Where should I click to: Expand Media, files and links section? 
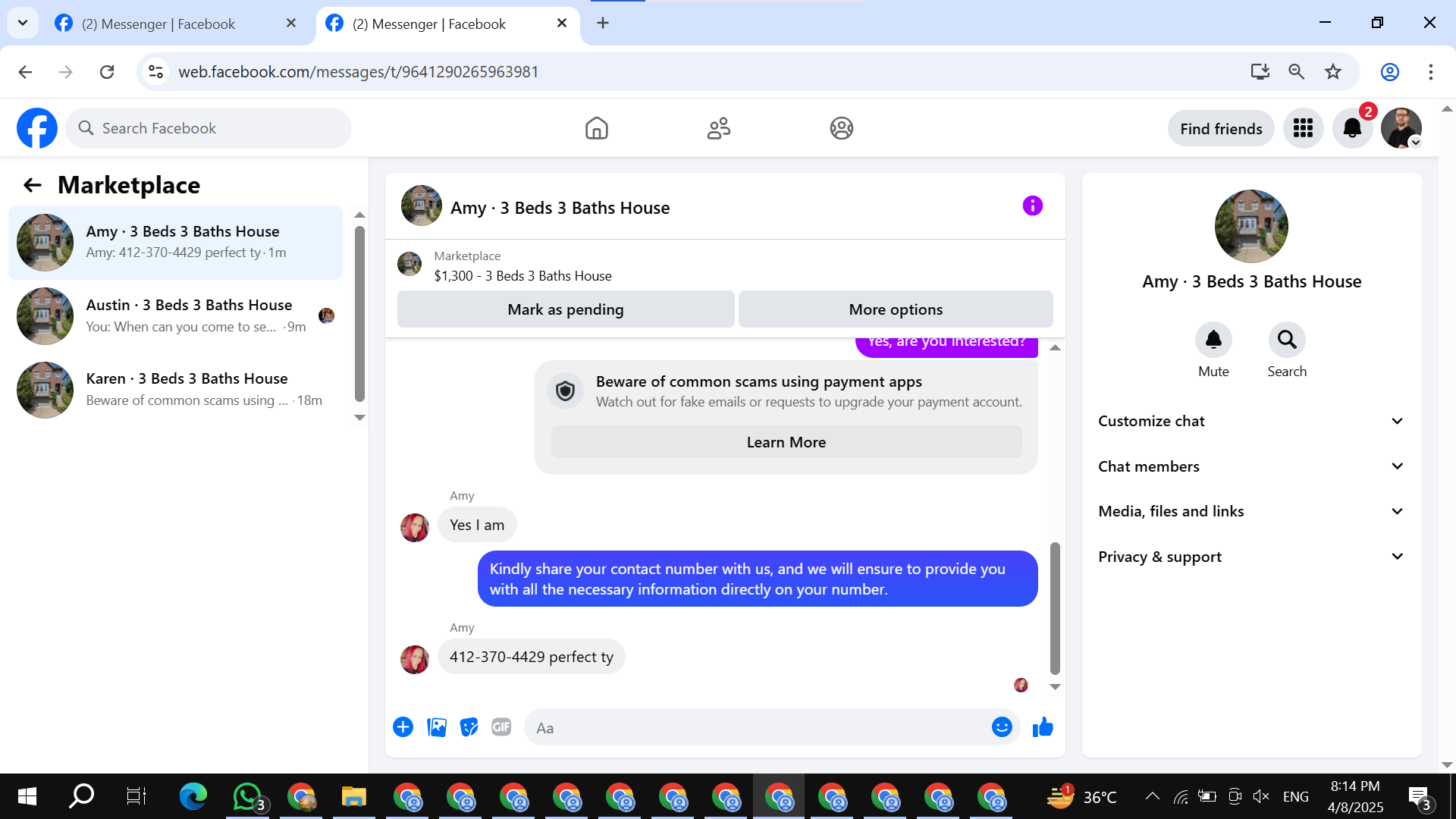pyautogui.click(x=1250, y=511)
